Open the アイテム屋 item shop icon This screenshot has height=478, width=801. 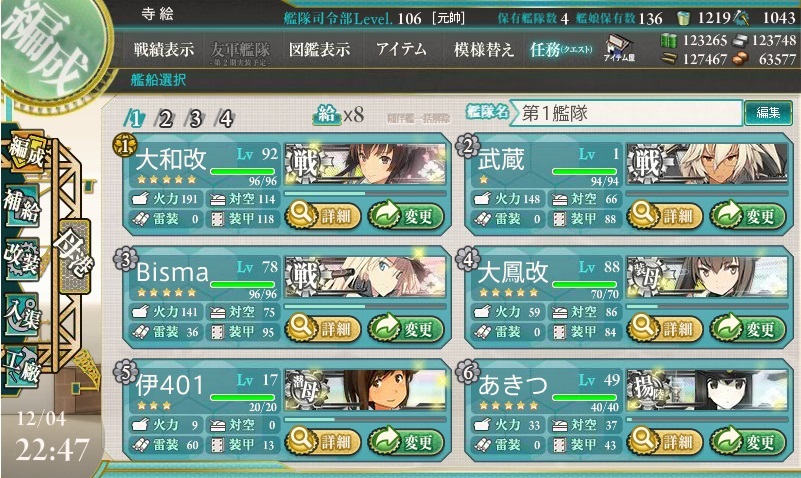pos(619,49)
